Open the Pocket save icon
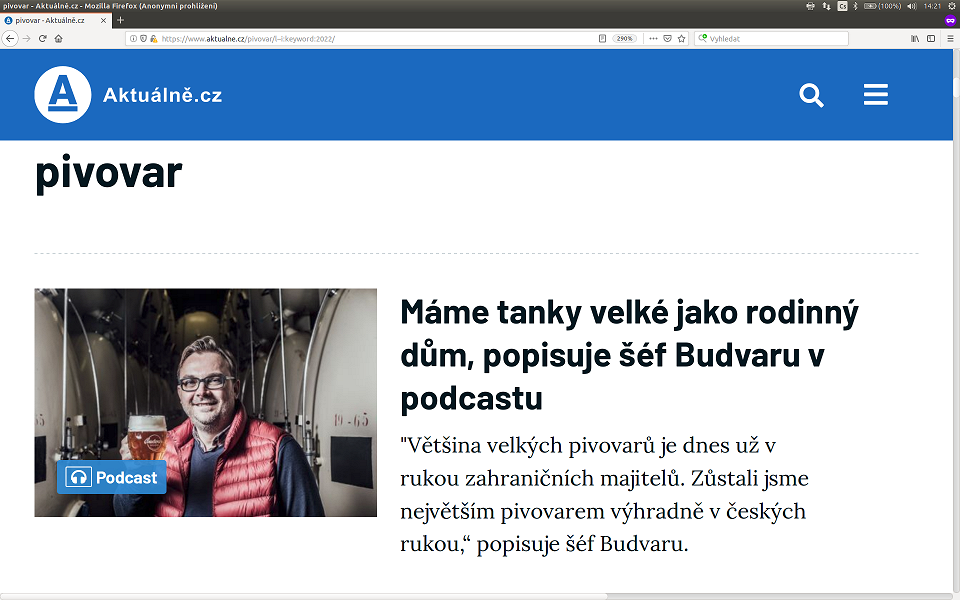This screenshot has width=960, height=600. click(667, 38)
